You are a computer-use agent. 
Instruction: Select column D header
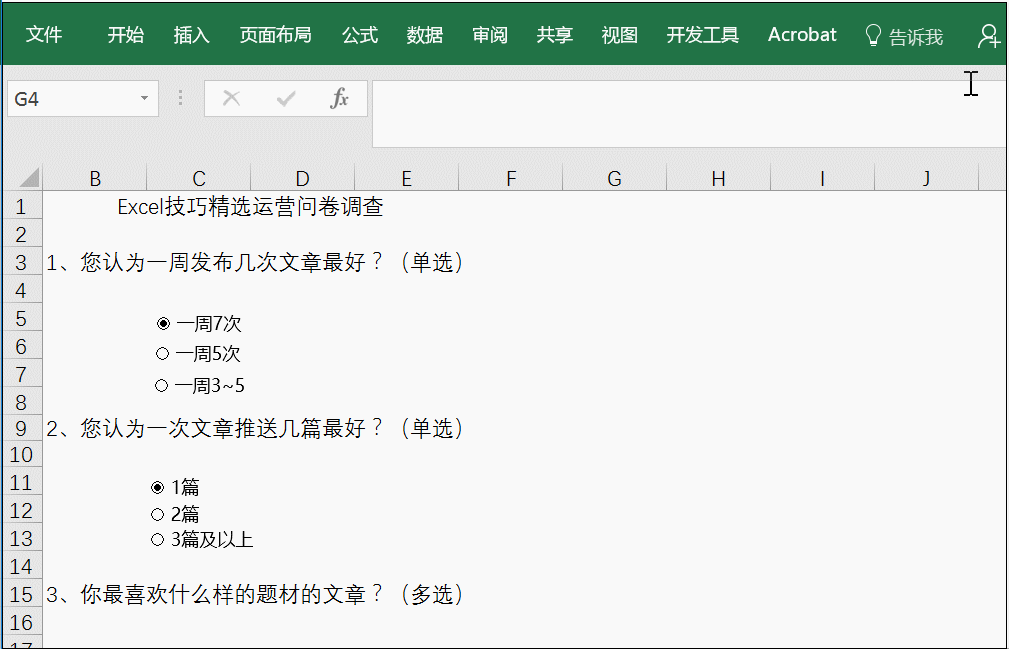(302, 178)
